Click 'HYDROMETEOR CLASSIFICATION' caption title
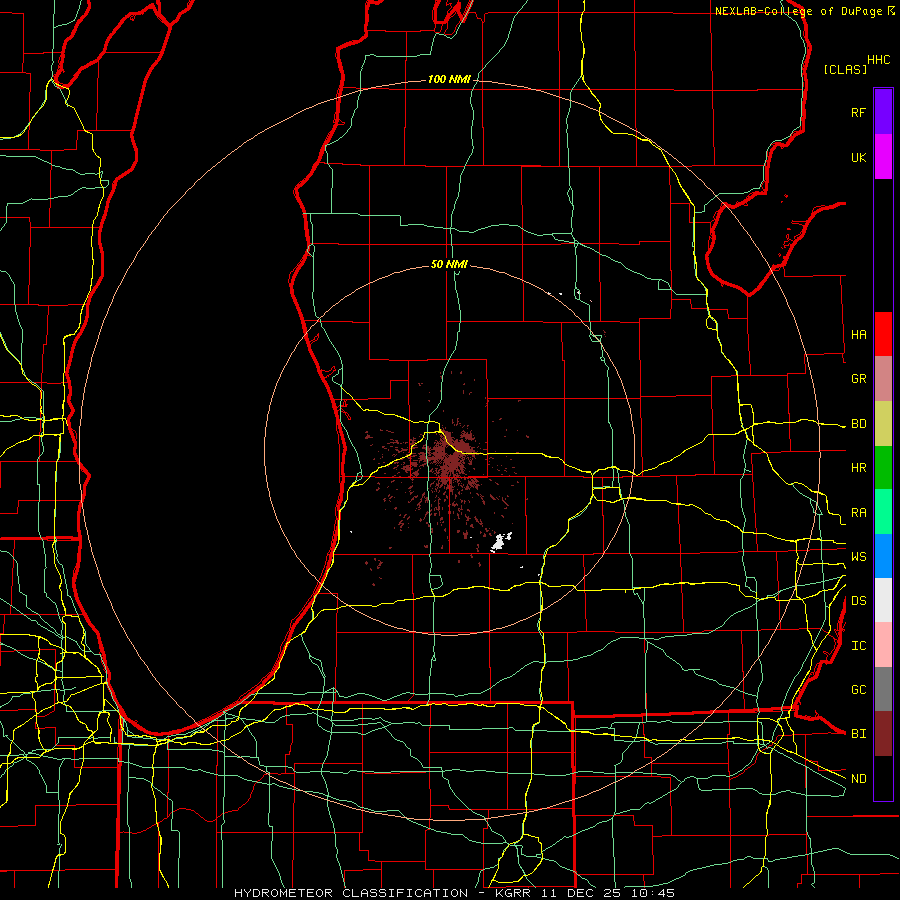 [x=351, y=893]
